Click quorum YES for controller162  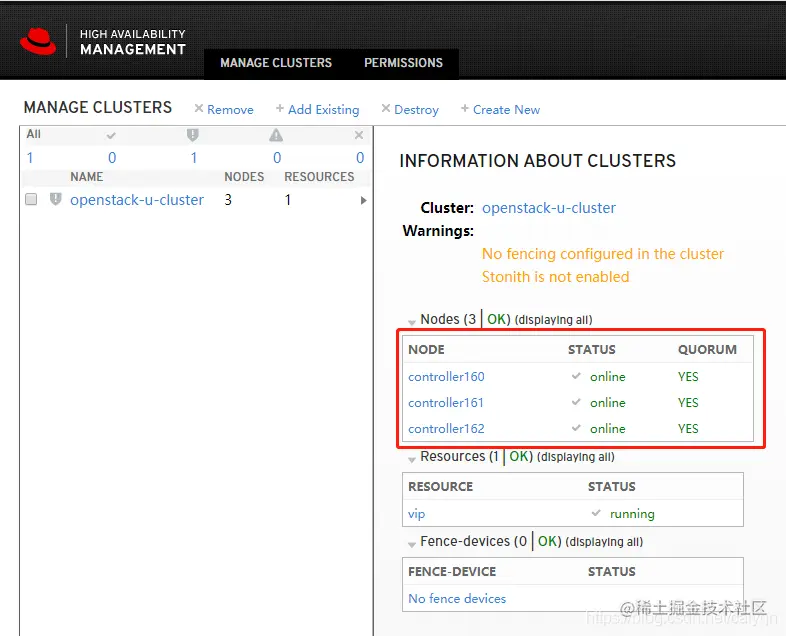click(688, 429)
